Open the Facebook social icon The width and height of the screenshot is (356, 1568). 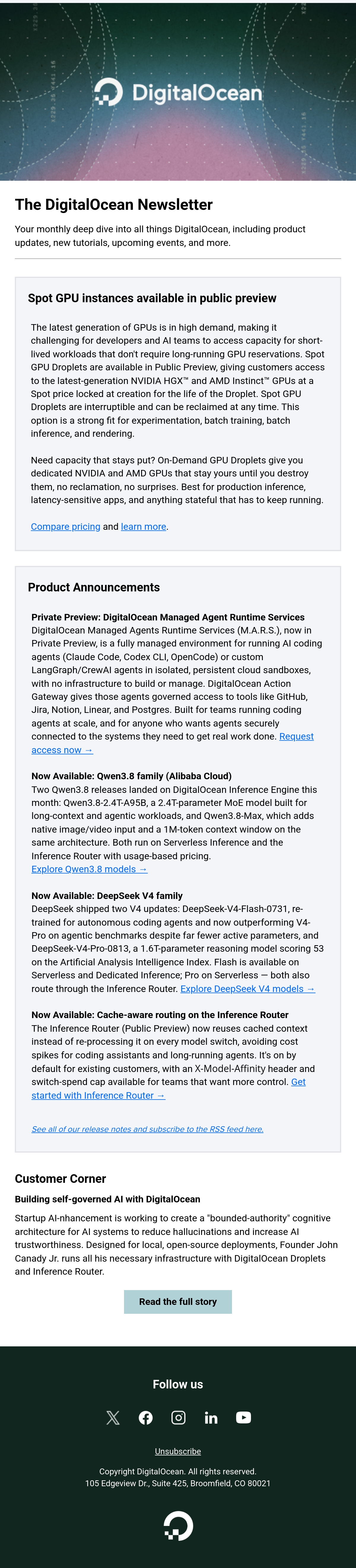[146, 1418]
